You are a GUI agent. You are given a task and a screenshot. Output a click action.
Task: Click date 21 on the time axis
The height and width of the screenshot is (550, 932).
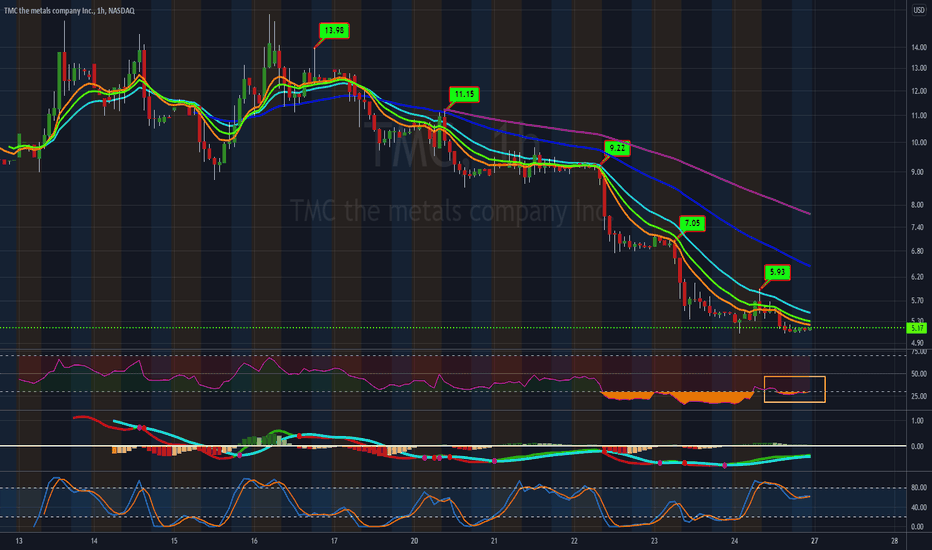click(x=494, y=541)
